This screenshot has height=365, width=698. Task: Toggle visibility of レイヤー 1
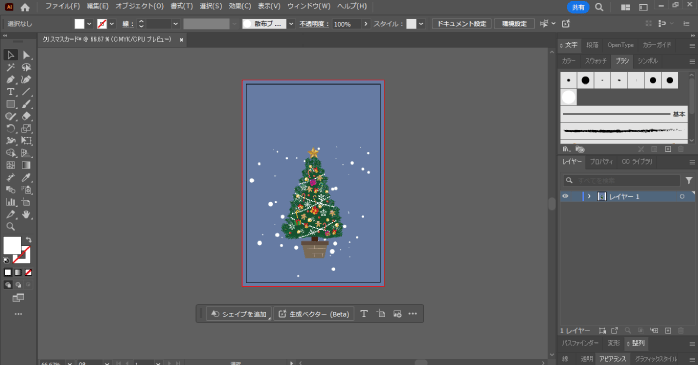(x=565, y=196)
